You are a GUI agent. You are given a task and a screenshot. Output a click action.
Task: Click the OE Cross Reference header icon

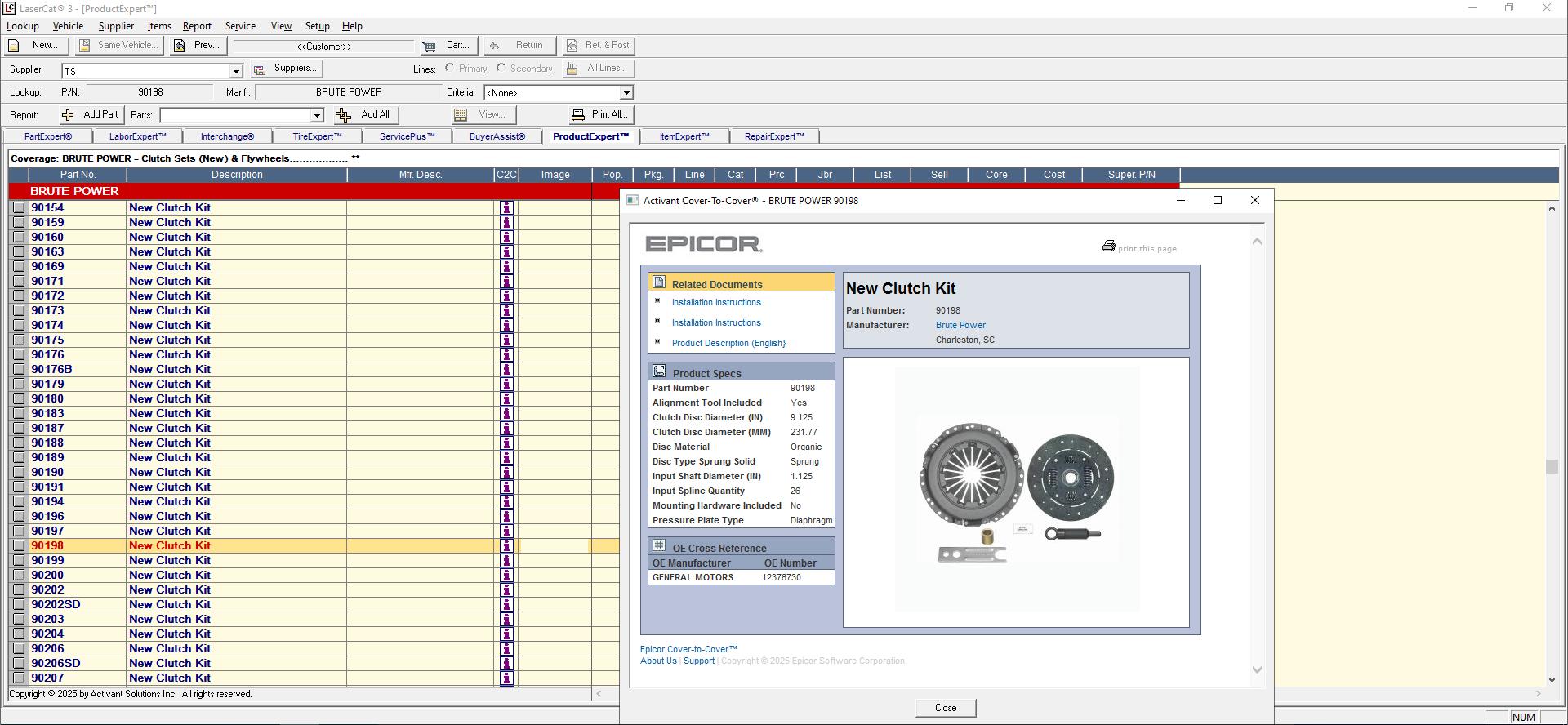coord(659,545)
